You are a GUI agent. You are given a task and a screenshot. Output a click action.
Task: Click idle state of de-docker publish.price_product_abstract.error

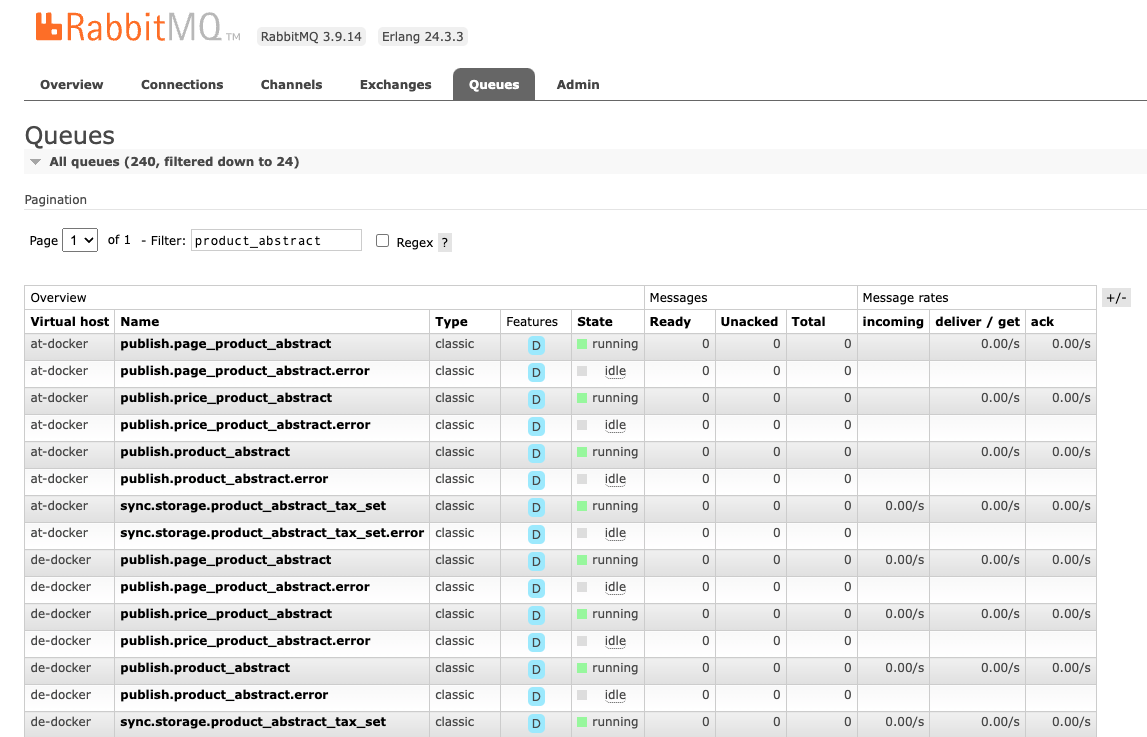tap(615, 641)
